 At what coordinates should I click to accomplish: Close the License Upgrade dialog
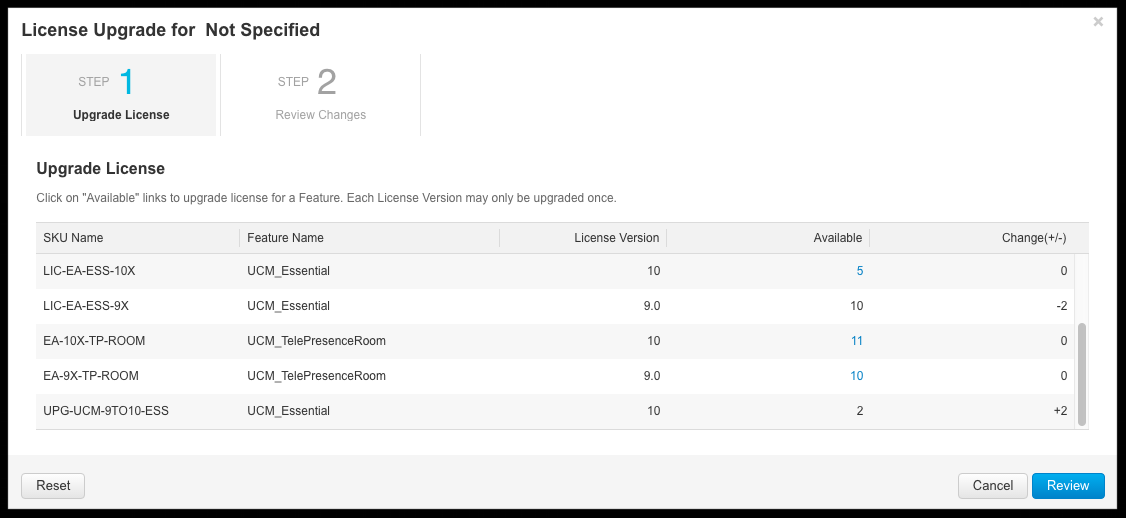[x=1098, y=22]
